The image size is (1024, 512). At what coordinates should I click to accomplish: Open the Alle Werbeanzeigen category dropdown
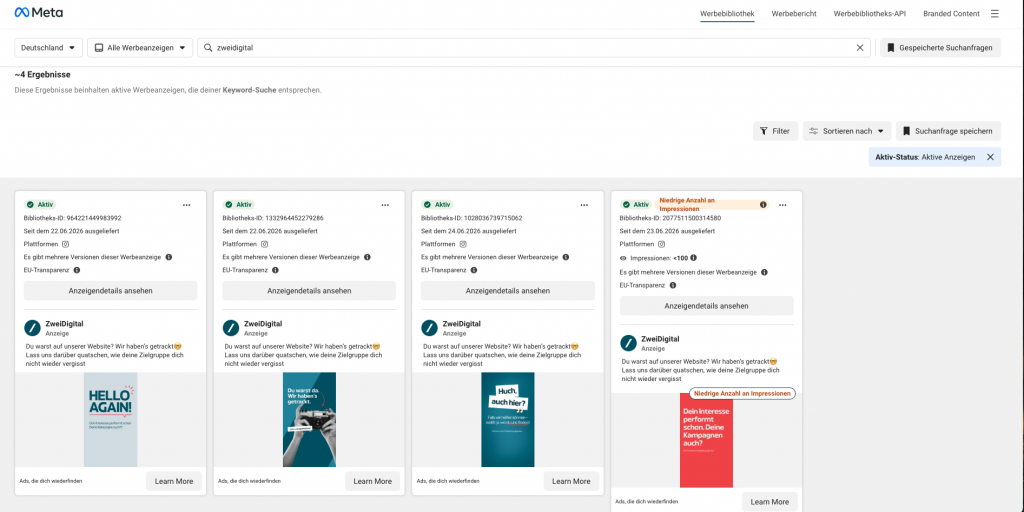pyautogui.click(x=140, y=48)
